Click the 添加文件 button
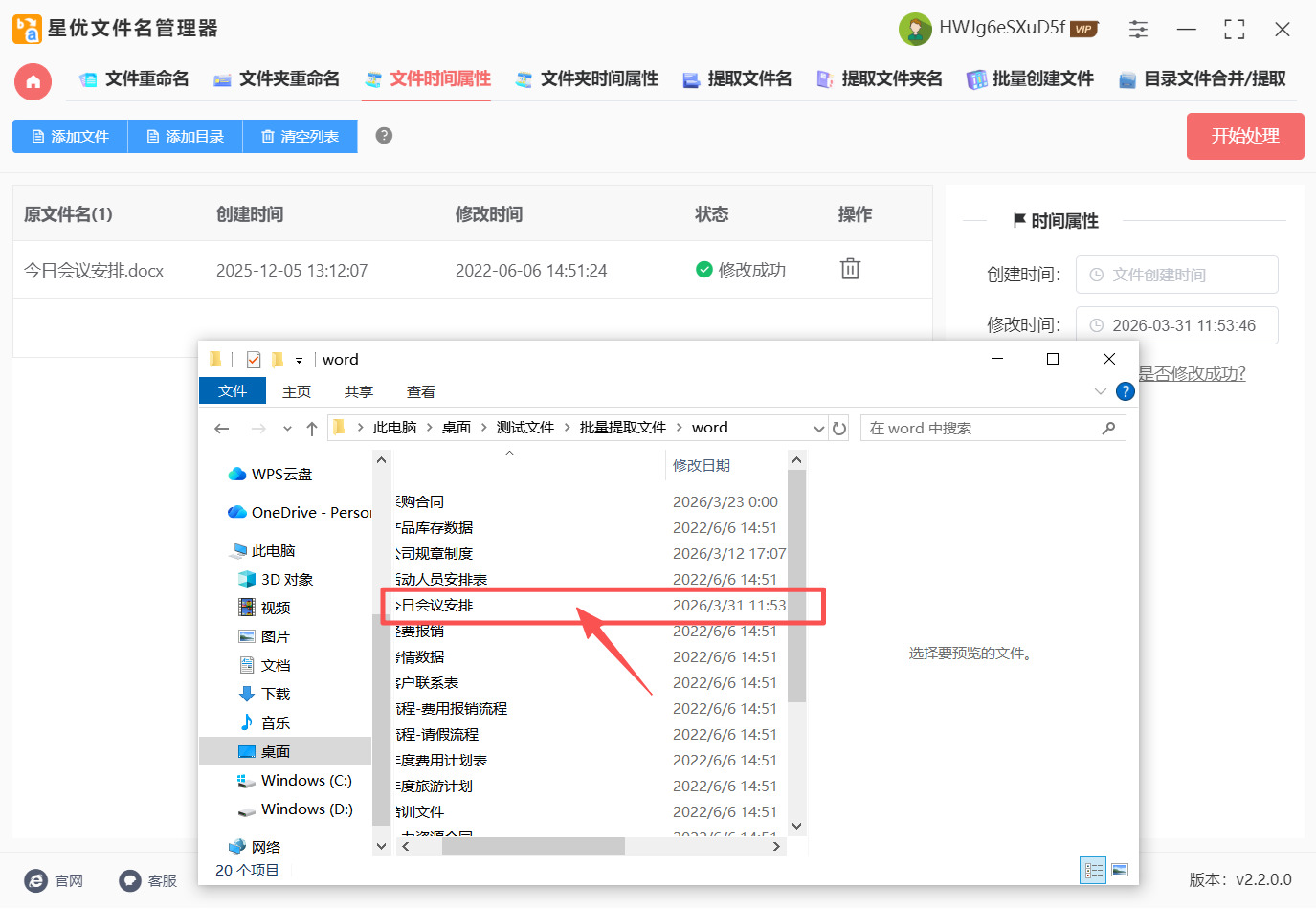This screenshot has height=909, width=1316. pyautogui.click(x=70, y=136)
